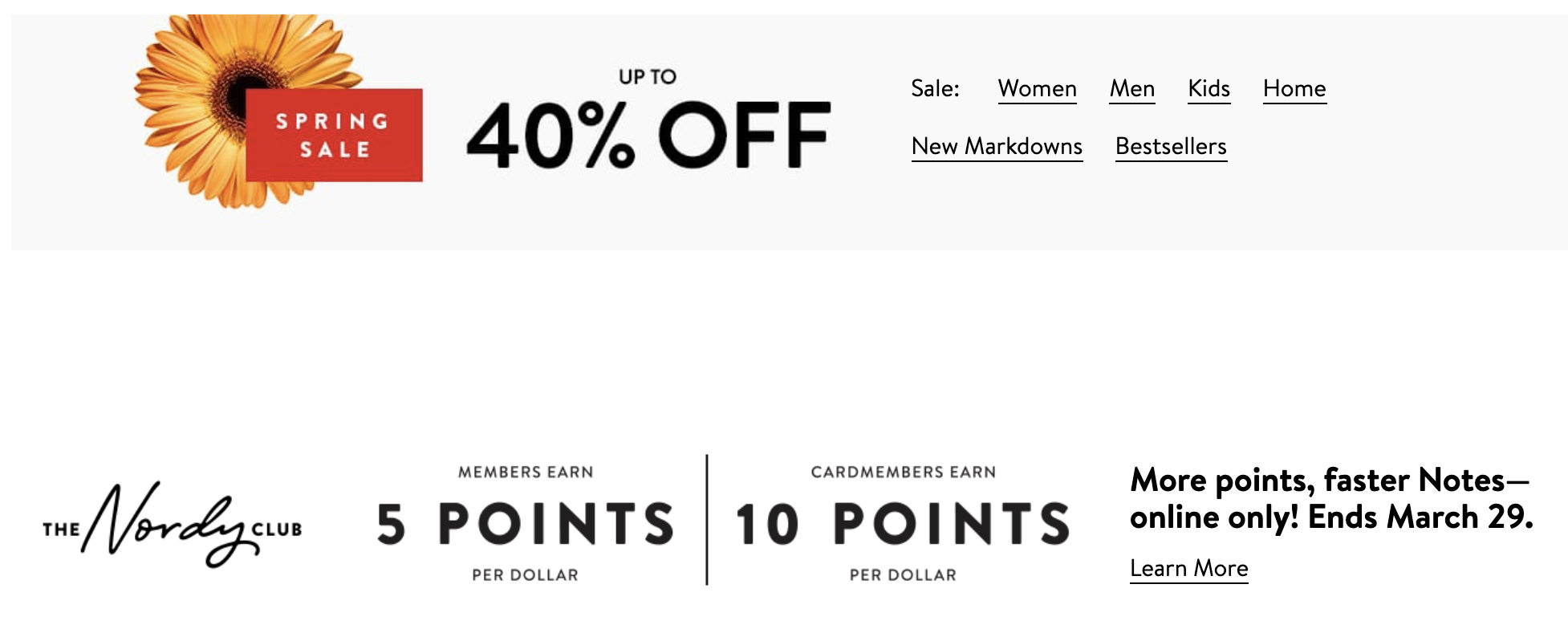This screenshot has width=1568, height=637.
Task: Click the 'CARDMEMBERS EARN' caption
Action: click(903, 472)
